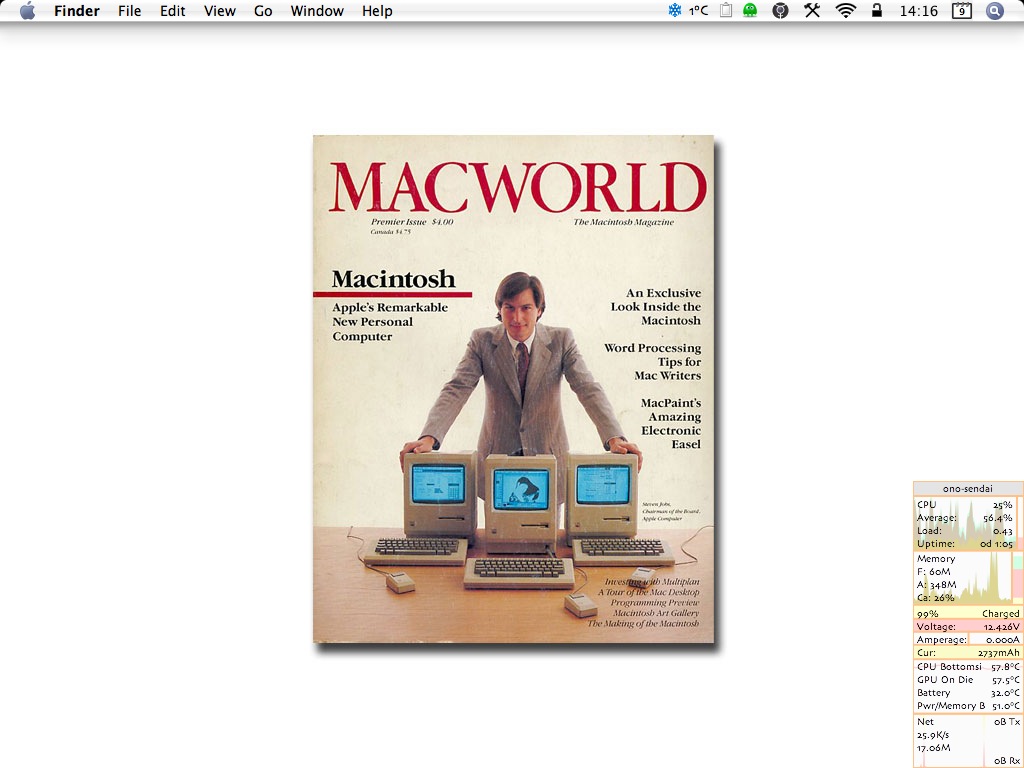1024x768 pixels.
Task: Click the 14:16 clock
Action: (x=918, y=11)
